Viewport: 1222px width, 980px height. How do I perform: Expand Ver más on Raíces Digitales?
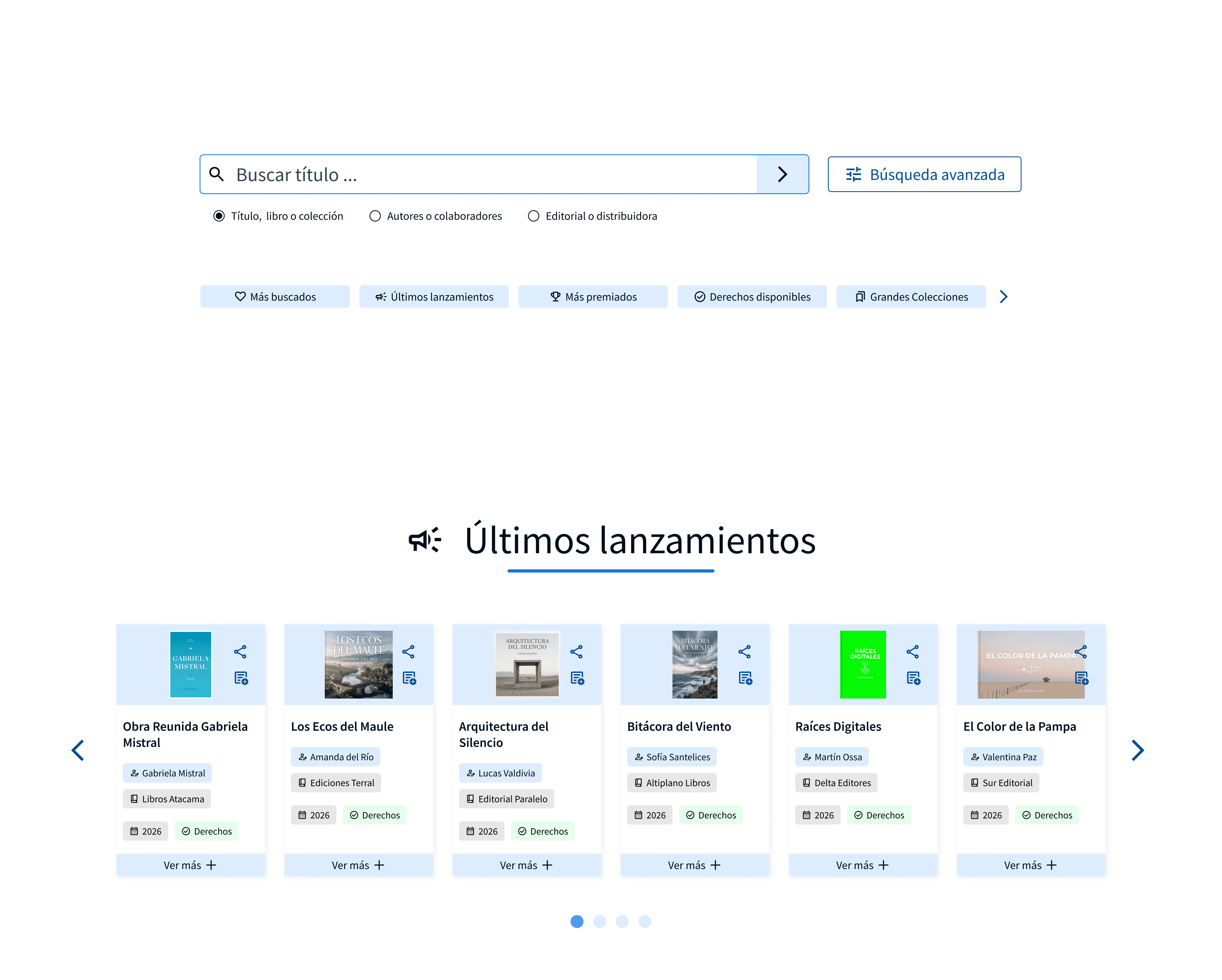[x=863, y=864]
